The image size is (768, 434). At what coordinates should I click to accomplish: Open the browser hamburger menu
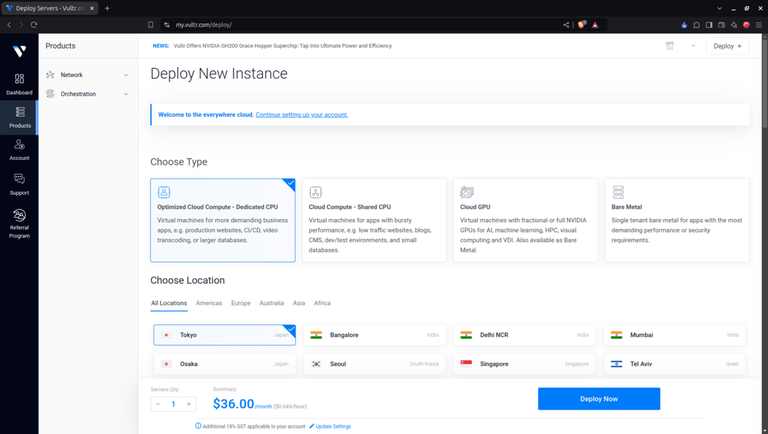tap(759, 24)
